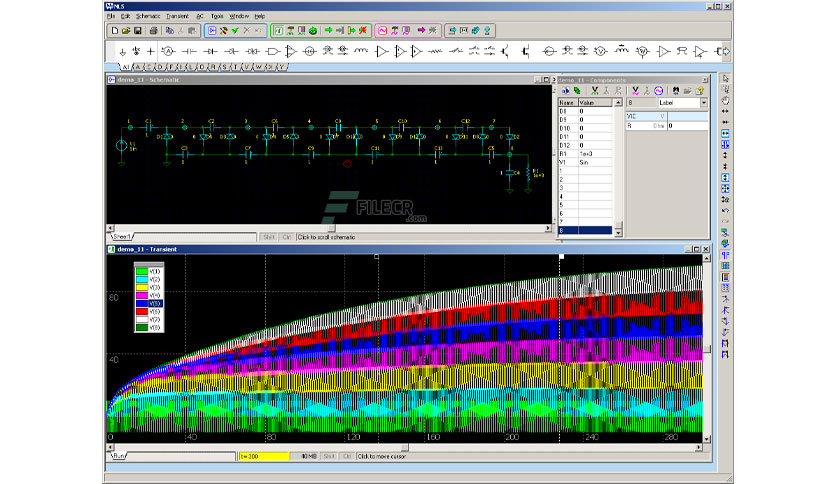Screen dimensions: 836x484
Task: Click the pink sine wave AC icon
Action: (383, 30)
